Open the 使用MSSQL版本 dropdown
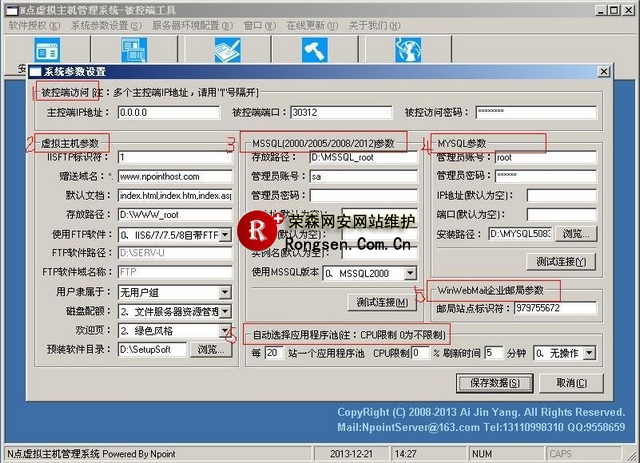This screenshot has width=640, height=463. point(410,273)
